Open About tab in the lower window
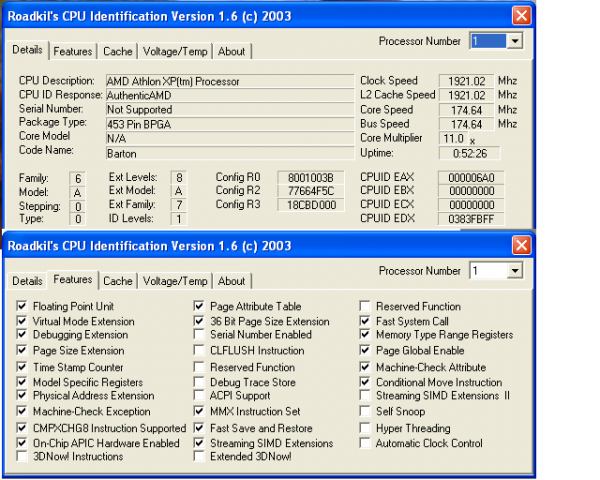600x480 pixels. pos(231,281)
